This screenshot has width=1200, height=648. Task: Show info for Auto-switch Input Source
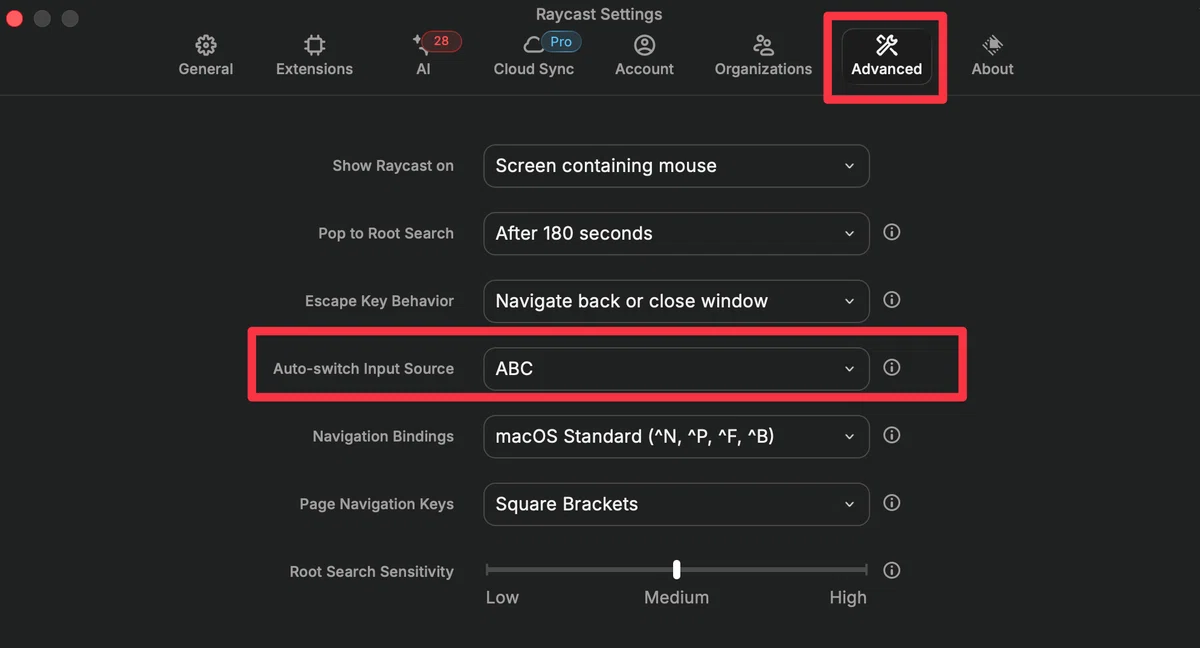tap(892, 368)
